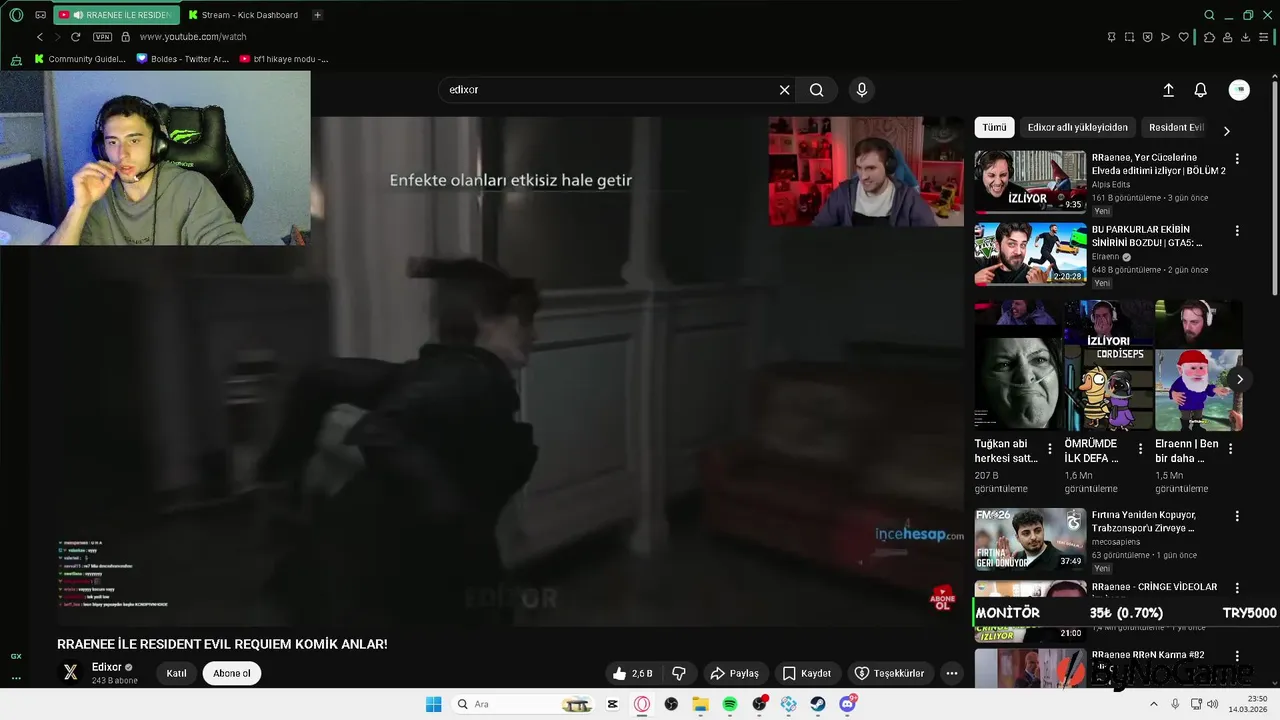Viewport: 1280px width, 720px height.
Task: Click the Abone ol subscribe button
Action: click(x=232, y=673)
